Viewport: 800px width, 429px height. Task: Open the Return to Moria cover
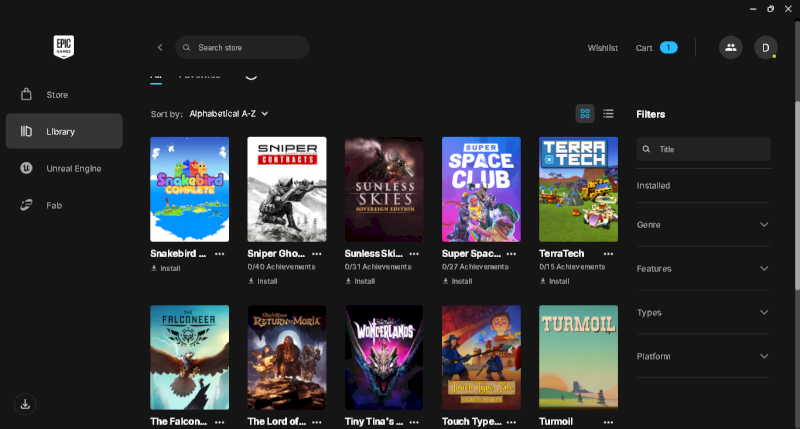coord(287,358)
